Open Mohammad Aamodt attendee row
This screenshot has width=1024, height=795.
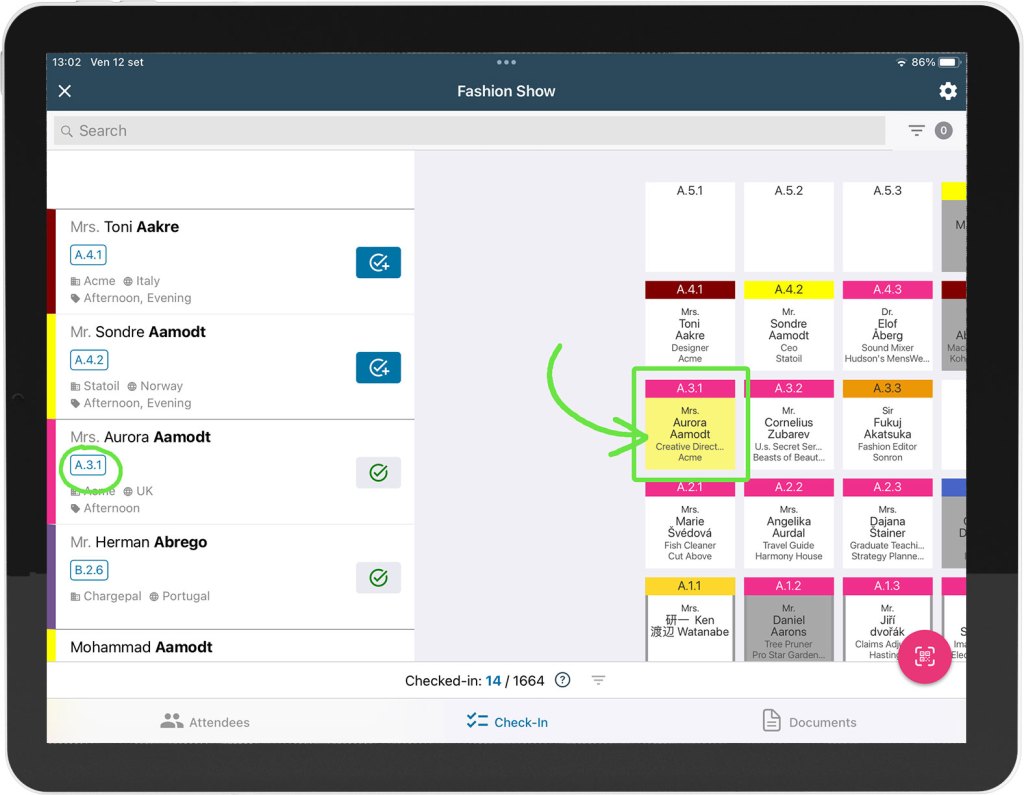click(x=231, y=646)
